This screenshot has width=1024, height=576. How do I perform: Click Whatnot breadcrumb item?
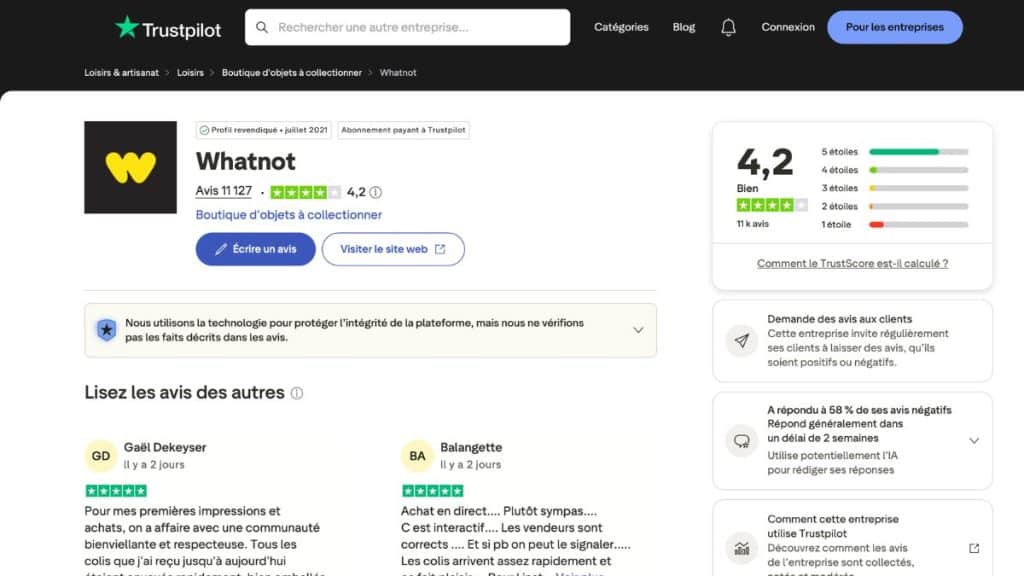(398, 72)
